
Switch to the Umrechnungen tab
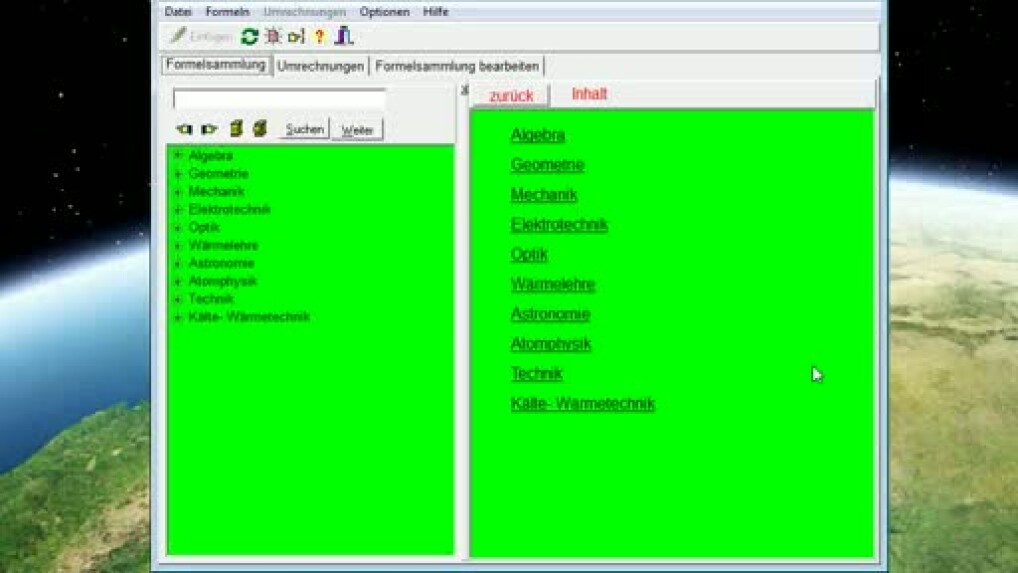[x=320, y=66]
